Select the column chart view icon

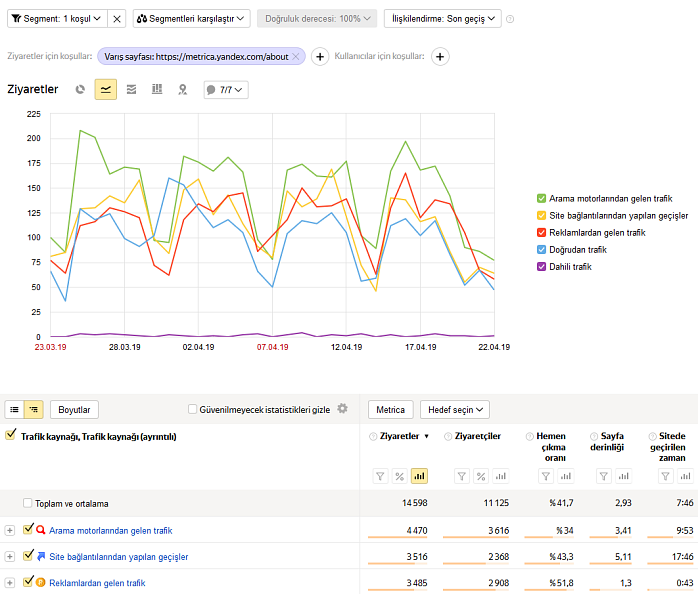(157, 90)
